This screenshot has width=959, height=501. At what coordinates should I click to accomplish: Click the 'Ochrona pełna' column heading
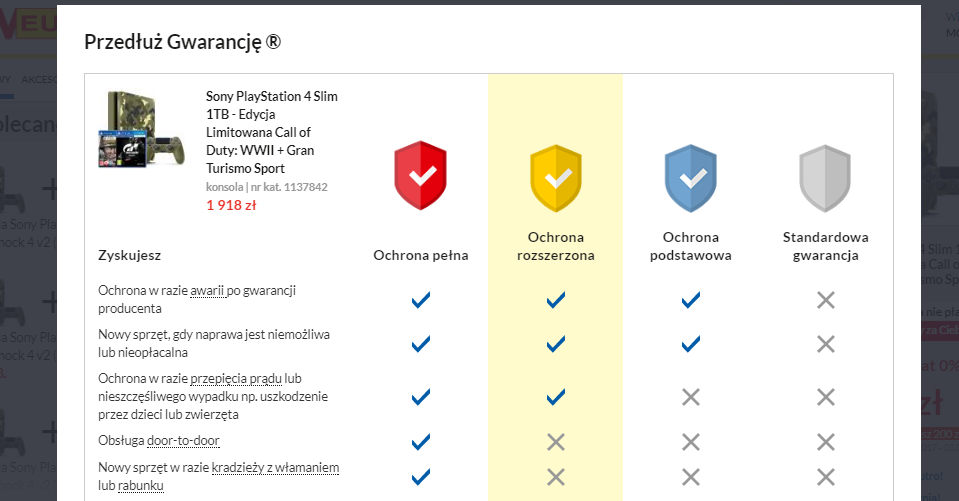(420, 256)
